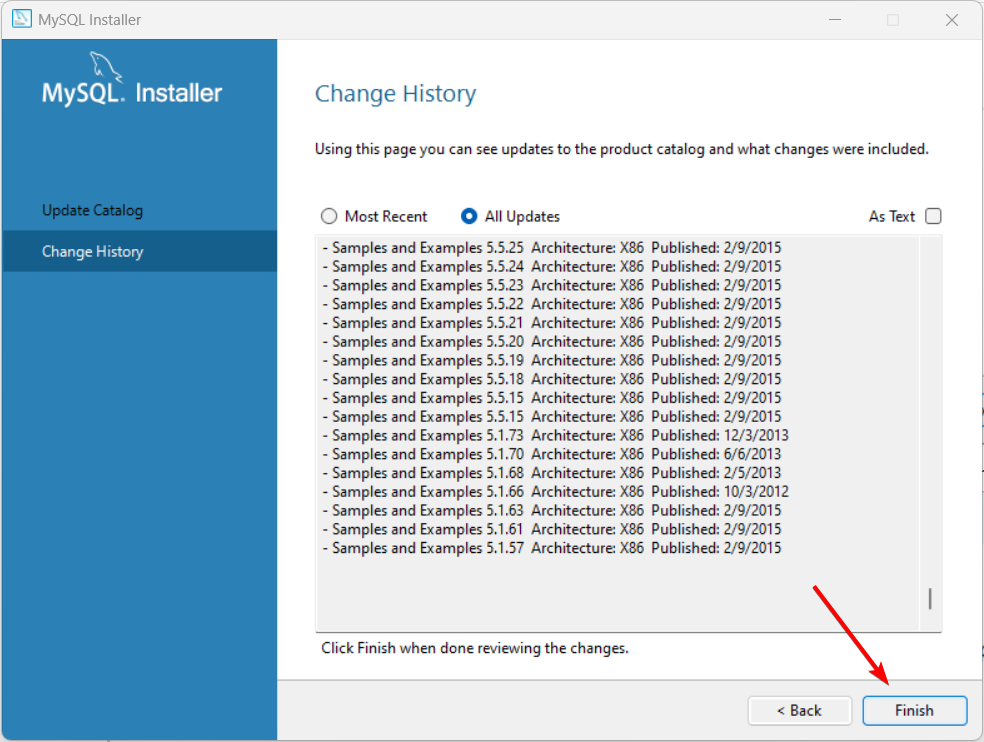984x742 pixels.
Task: Minimize the MySQL Installer window
Action: (x=835, y=19)
